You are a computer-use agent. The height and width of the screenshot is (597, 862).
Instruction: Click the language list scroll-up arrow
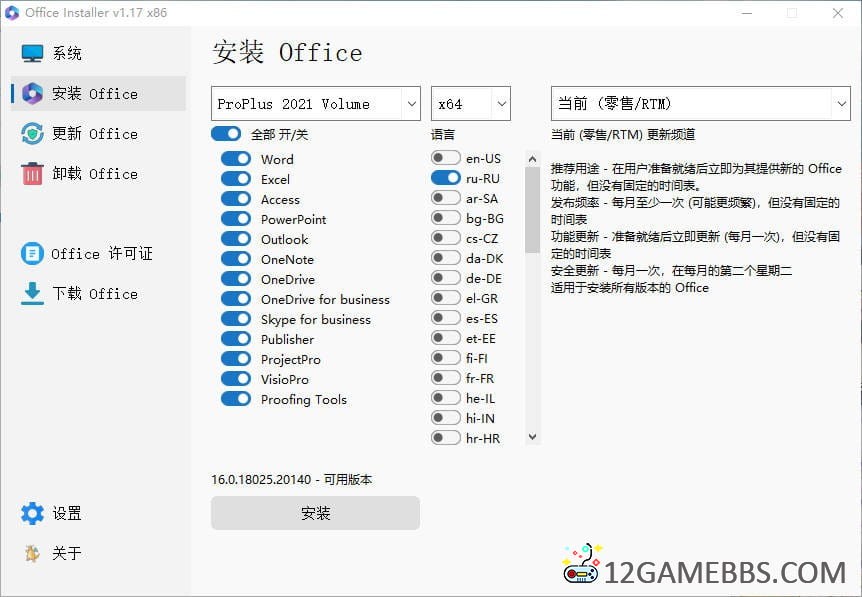coord(532,159)
